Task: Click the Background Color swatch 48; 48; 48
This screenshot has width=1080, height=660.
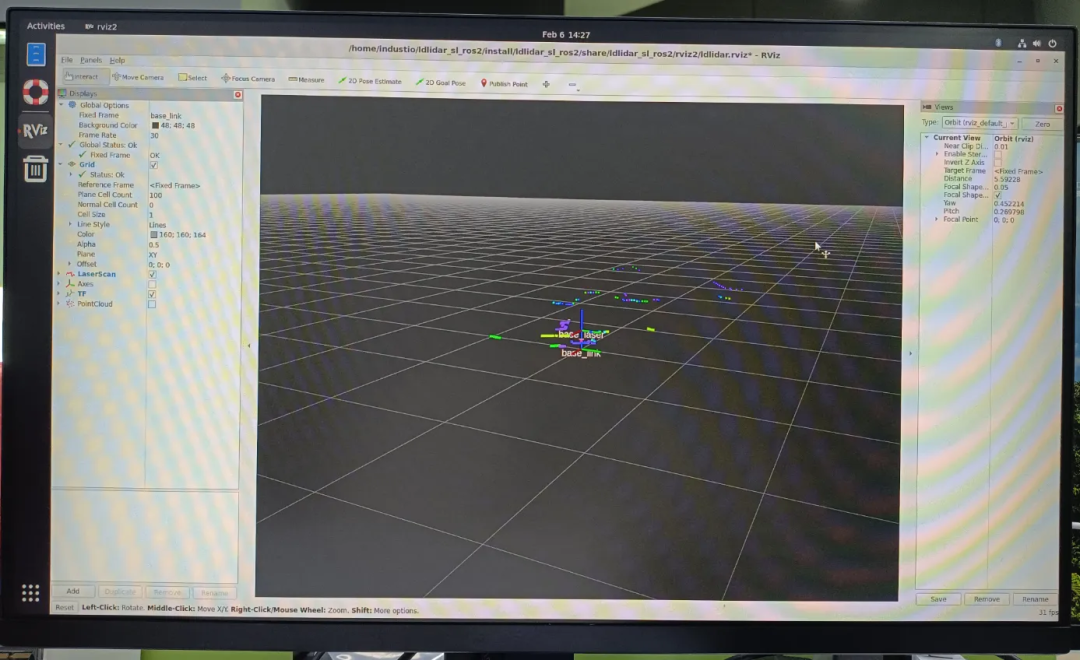Action: (155, 125)
